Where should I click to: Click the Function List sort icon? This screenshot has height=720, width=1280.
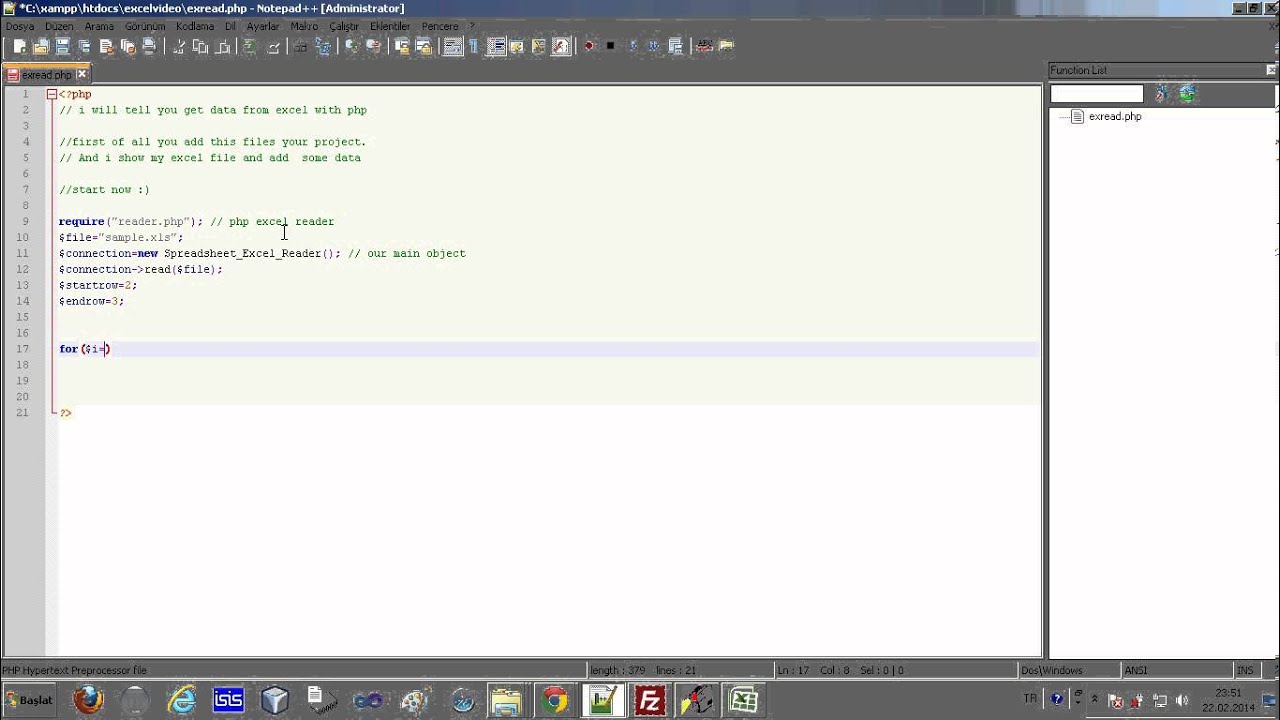(1162, 93)
